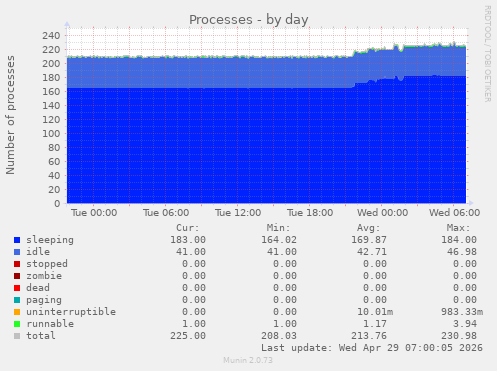Image resolution: width=497 pixels, height=371 pixels.
Task: Click the 'Min:' column header
Action: [x=278, y=228]
